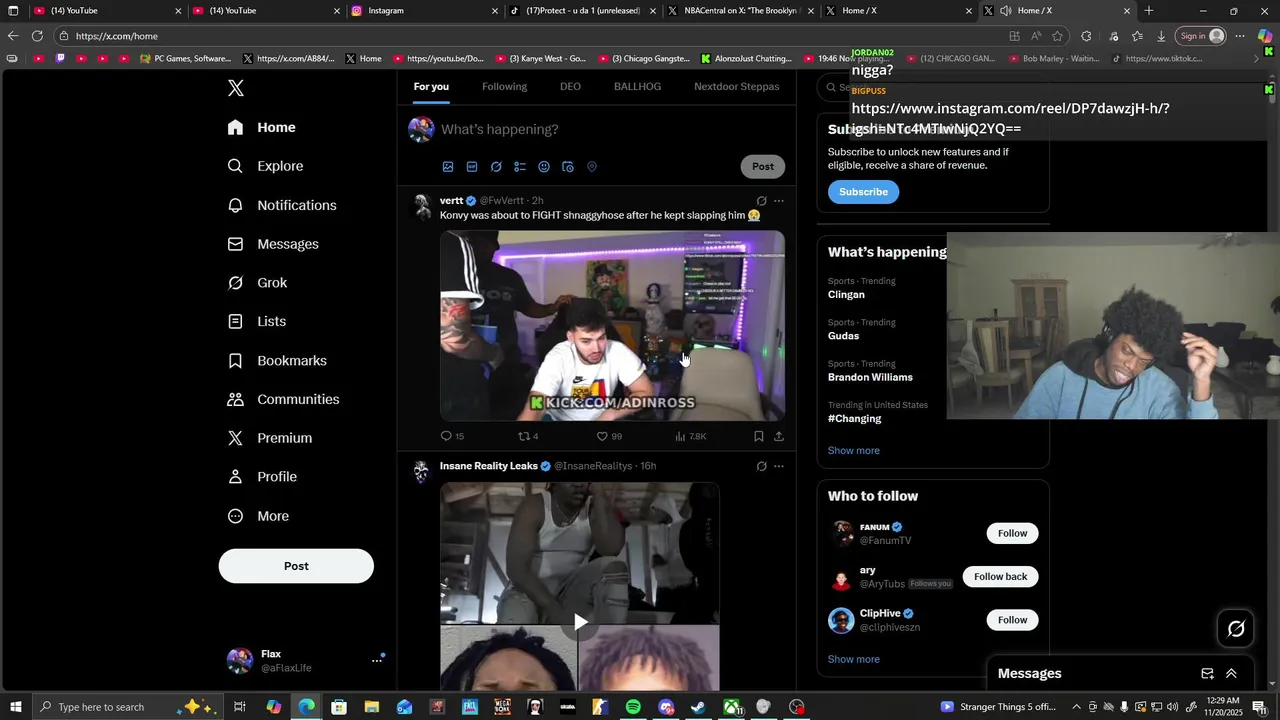Open Grok actions on Insane Reality Leaks post
1280x720 pixels.
point(761,466)
